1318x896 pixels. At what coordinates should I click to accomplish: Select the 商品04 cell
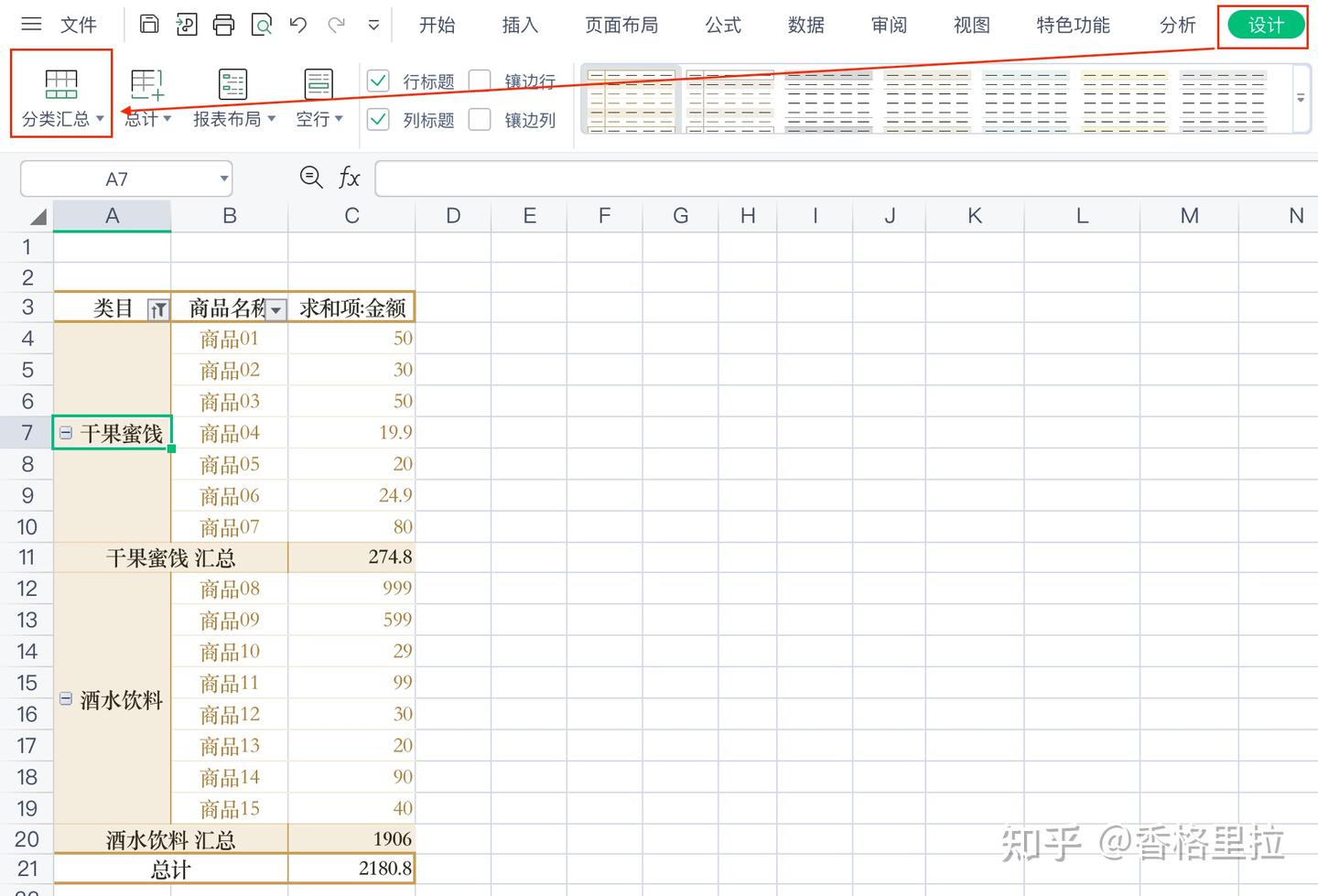230,433
